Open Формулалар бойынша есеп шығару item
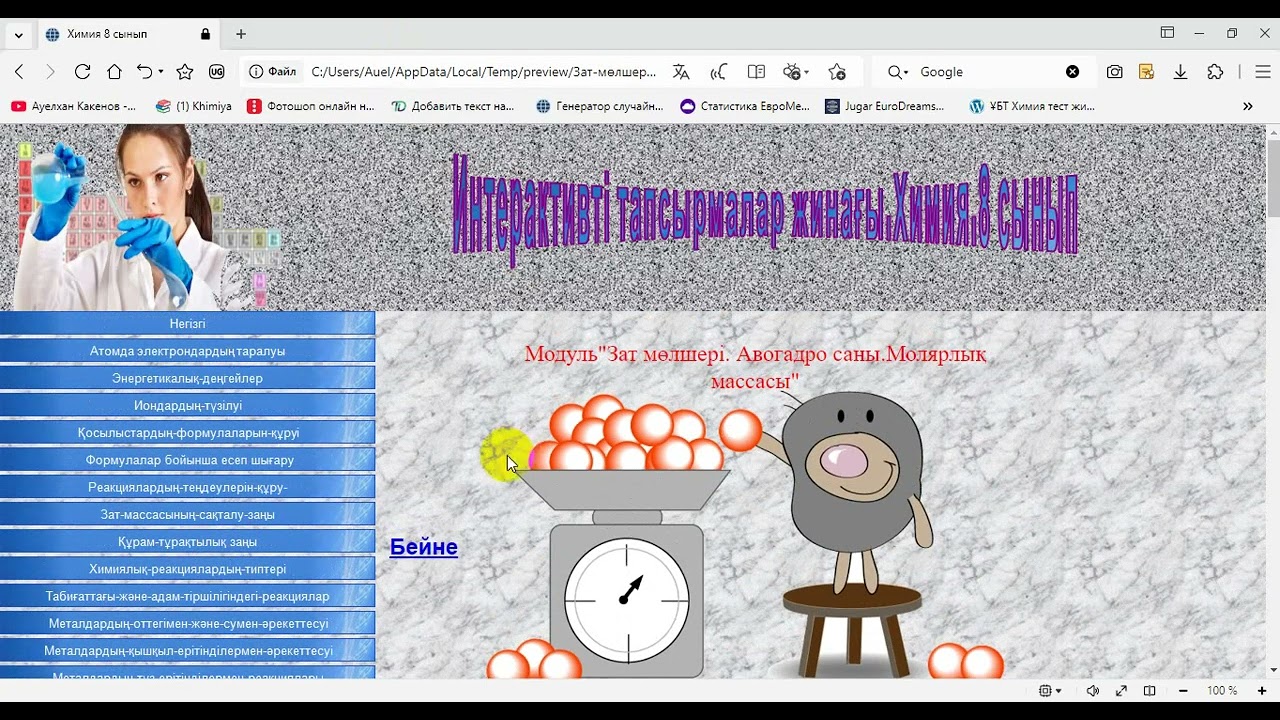1280x720 pixels. coord(187,459)
